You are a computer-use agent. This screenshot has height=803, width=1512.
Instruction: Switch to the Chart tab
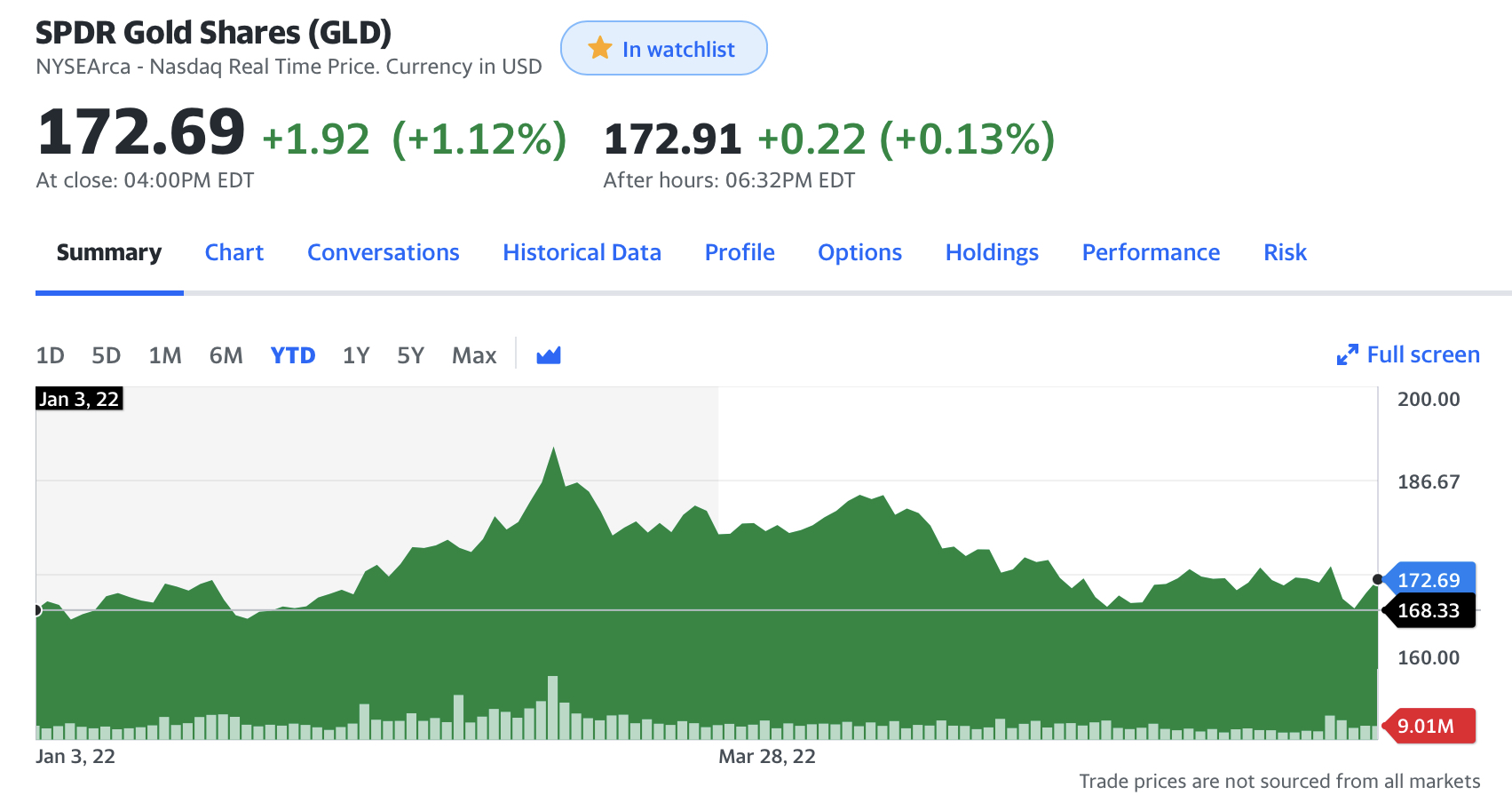click(x=234, y=252)
